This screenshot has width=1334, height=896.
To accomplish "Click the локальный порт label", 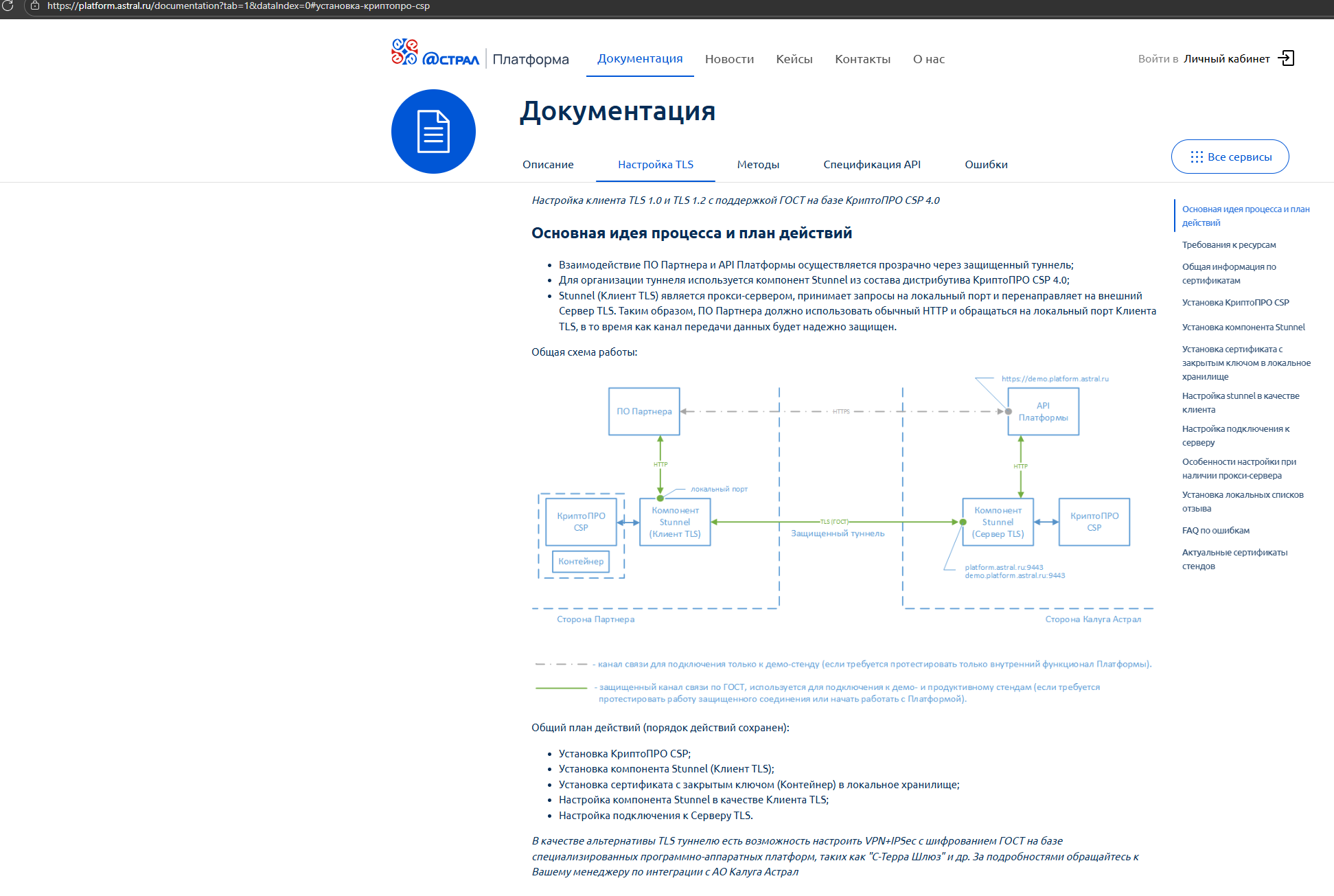I will [719, 489].
